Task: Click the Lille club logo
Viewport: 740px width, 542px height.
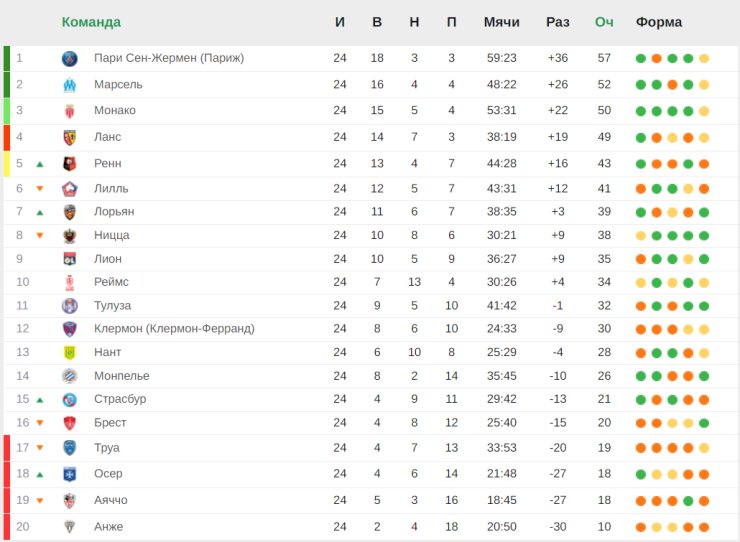Action: [69, 189]
